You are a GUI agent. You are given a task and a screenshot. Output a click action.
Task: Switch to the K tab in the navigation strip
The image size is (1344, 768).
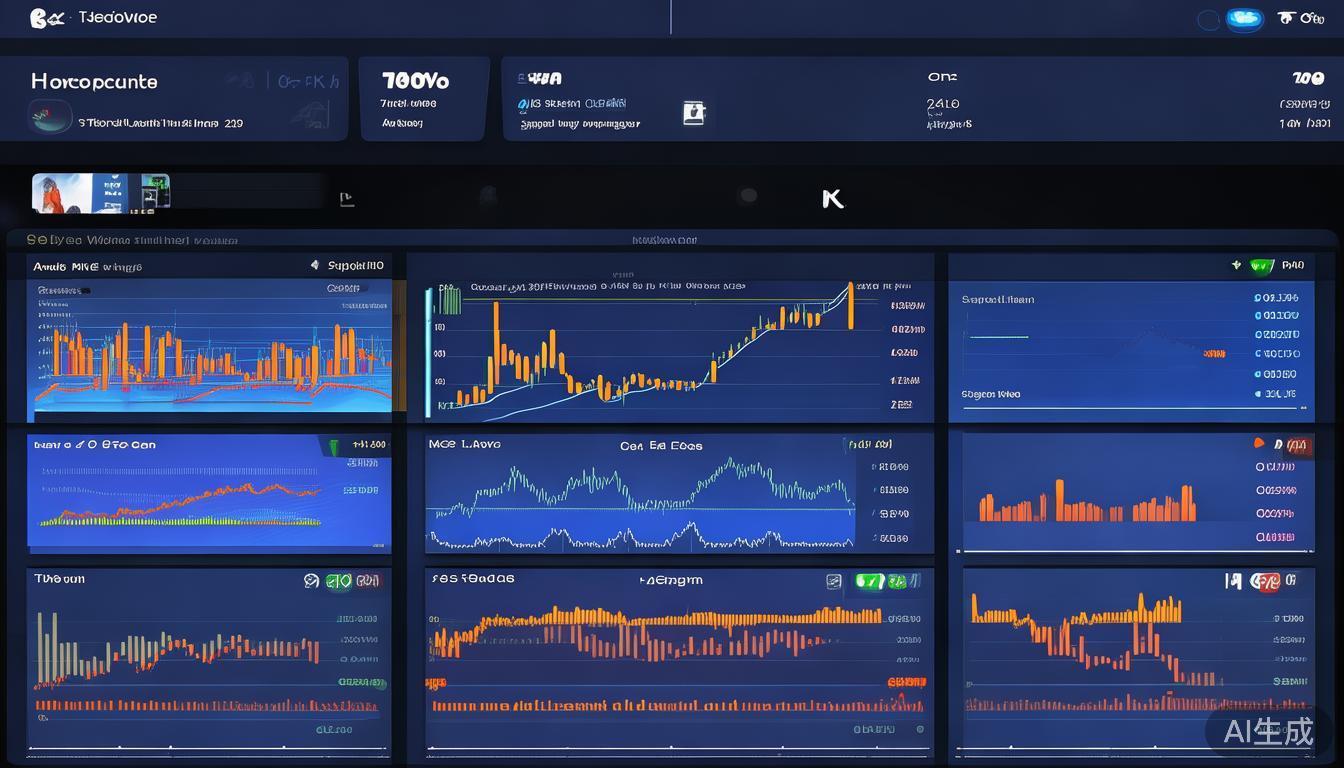[x=833, y=198]
